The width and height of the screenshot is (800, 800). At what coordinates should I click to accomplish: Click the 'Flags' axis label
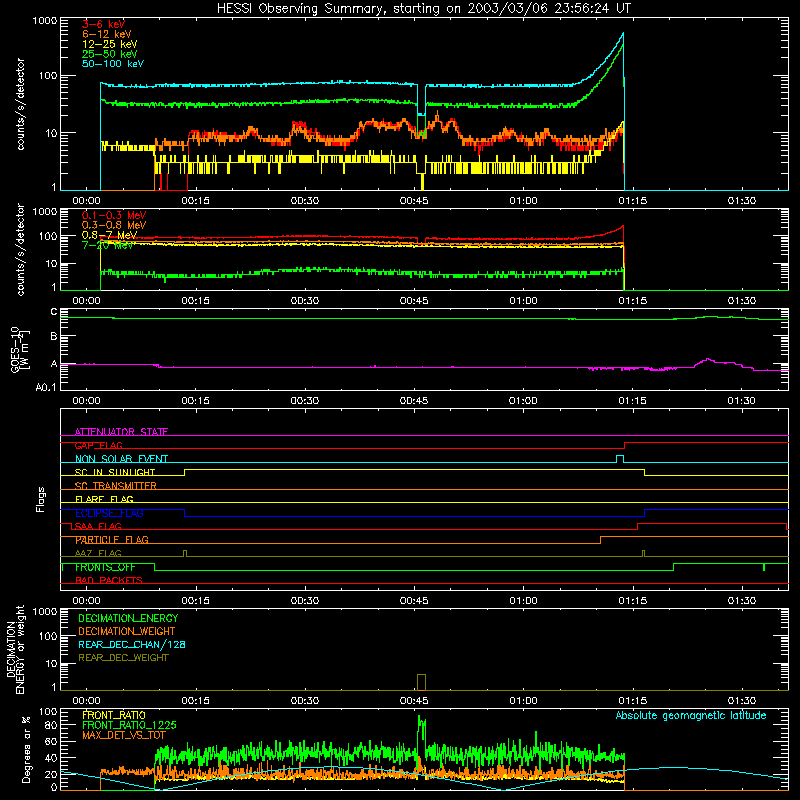(x=41, y=499)
